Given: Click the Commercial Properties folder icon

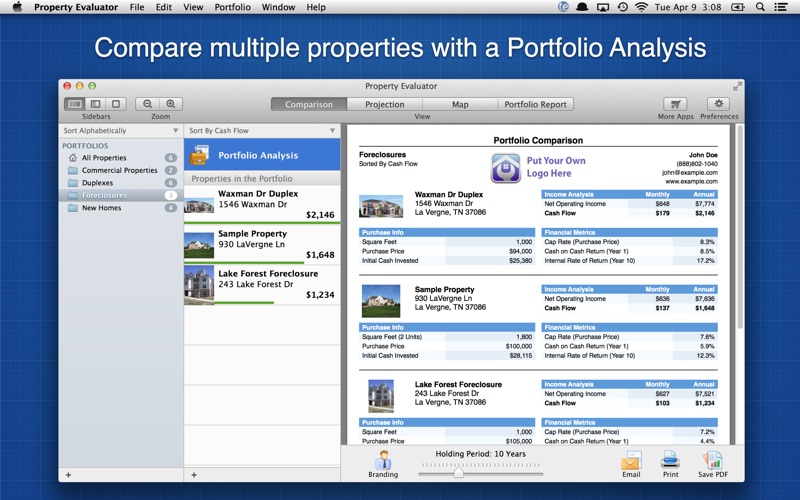Looking at the screenshot, I should 73,170.
